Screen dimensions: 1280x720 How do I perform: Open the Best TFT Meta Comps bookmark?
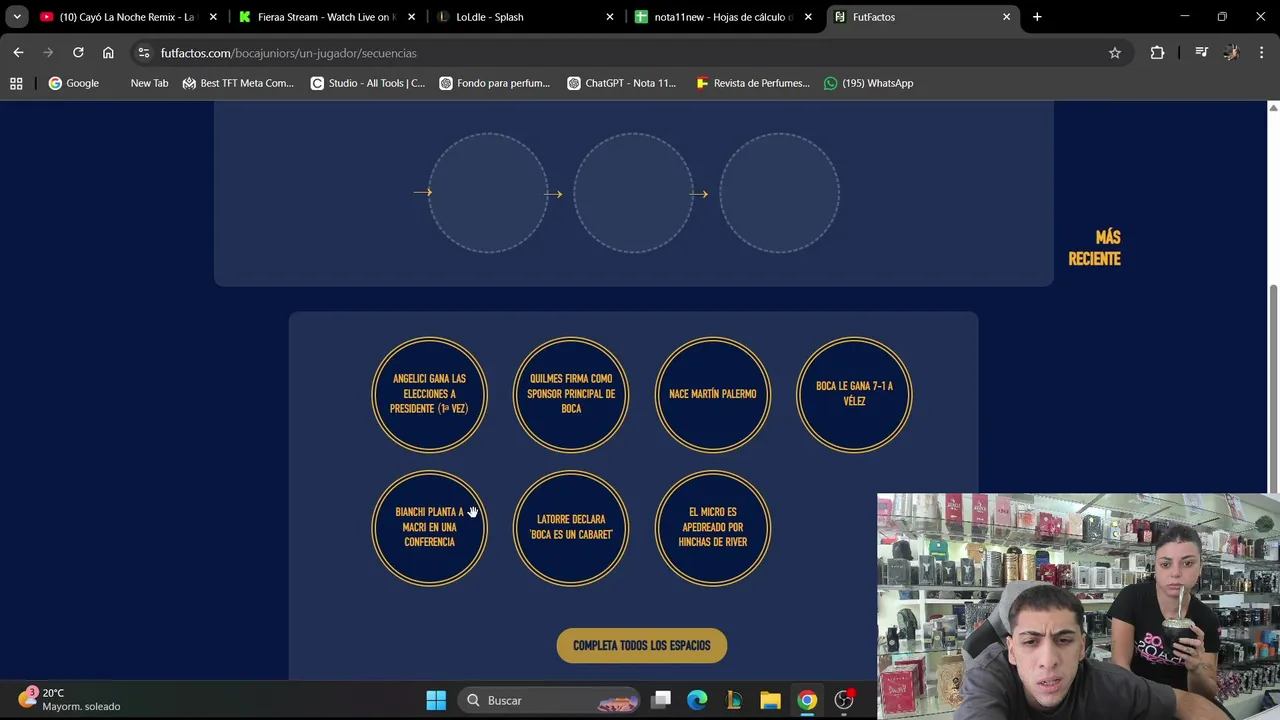coord(238,83)
